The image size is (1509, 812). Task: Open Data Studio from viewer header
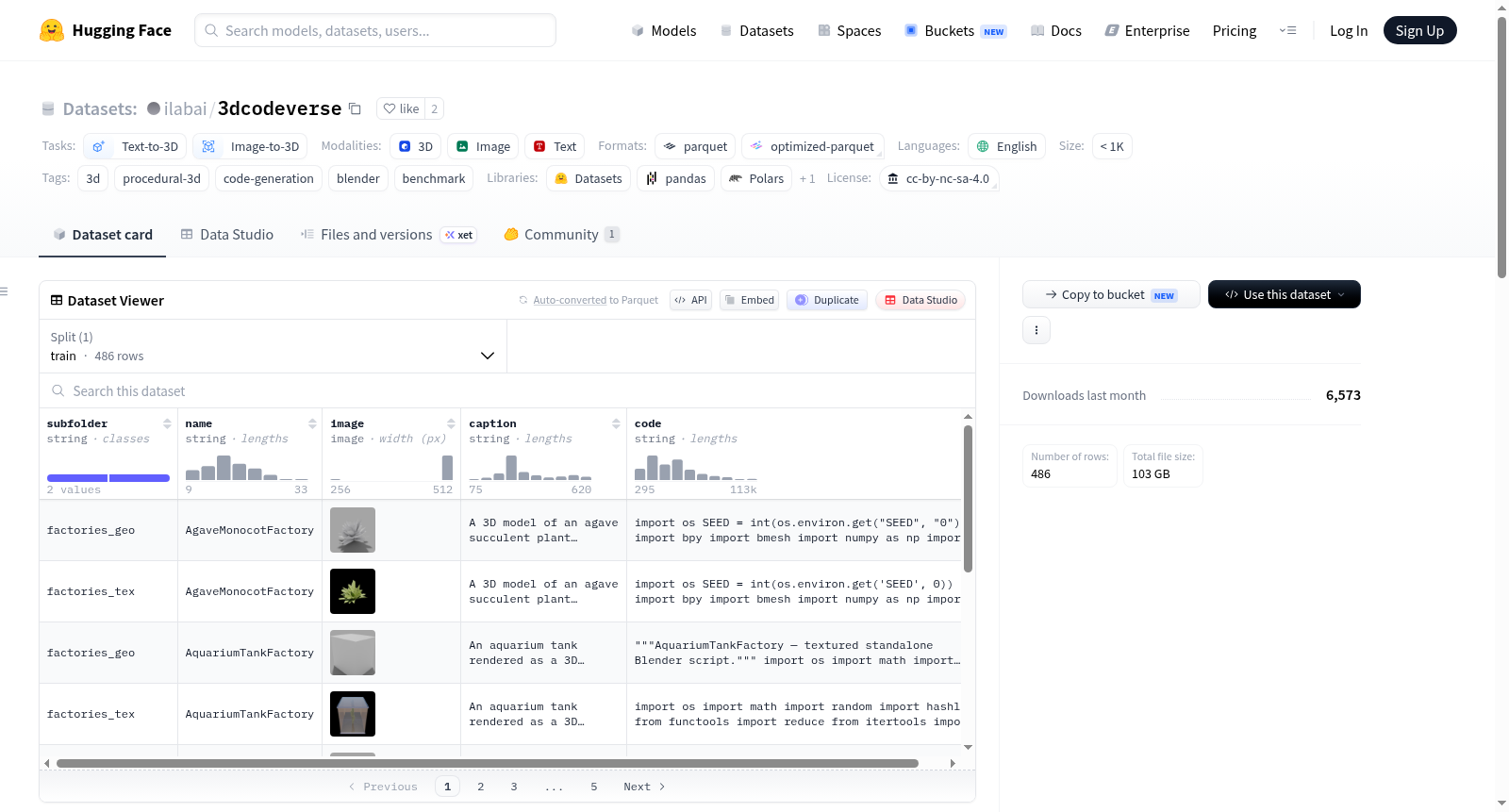coord(920,300)
